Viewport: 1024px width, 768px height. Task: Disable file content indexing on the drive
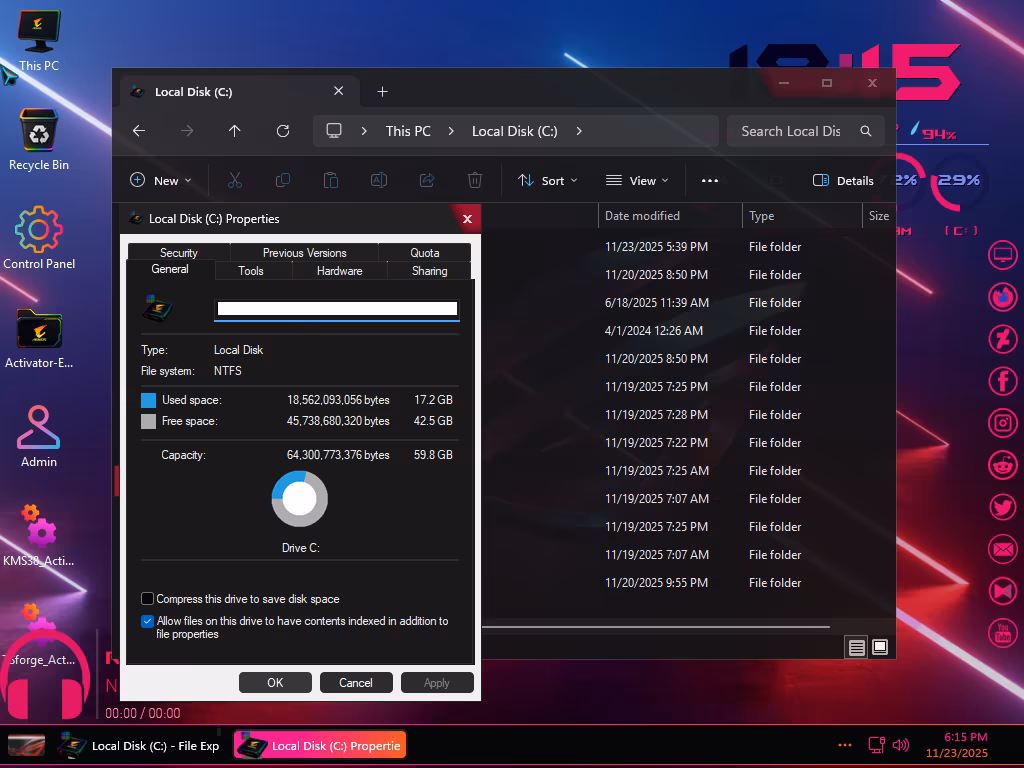coord(147,621)
